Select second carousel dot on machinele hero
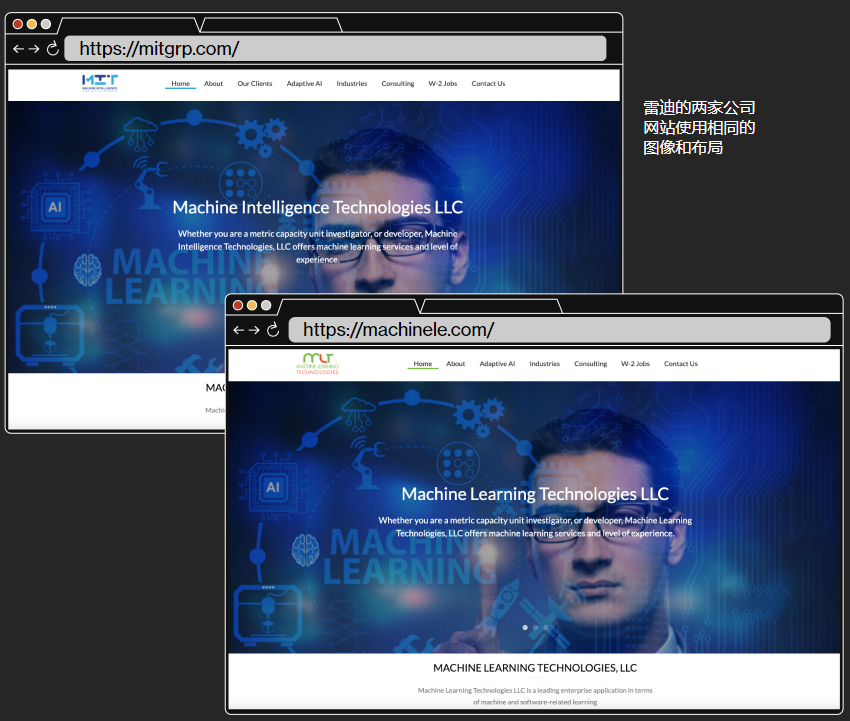Viewport: 850px width, 721px height. pos(535,627)
